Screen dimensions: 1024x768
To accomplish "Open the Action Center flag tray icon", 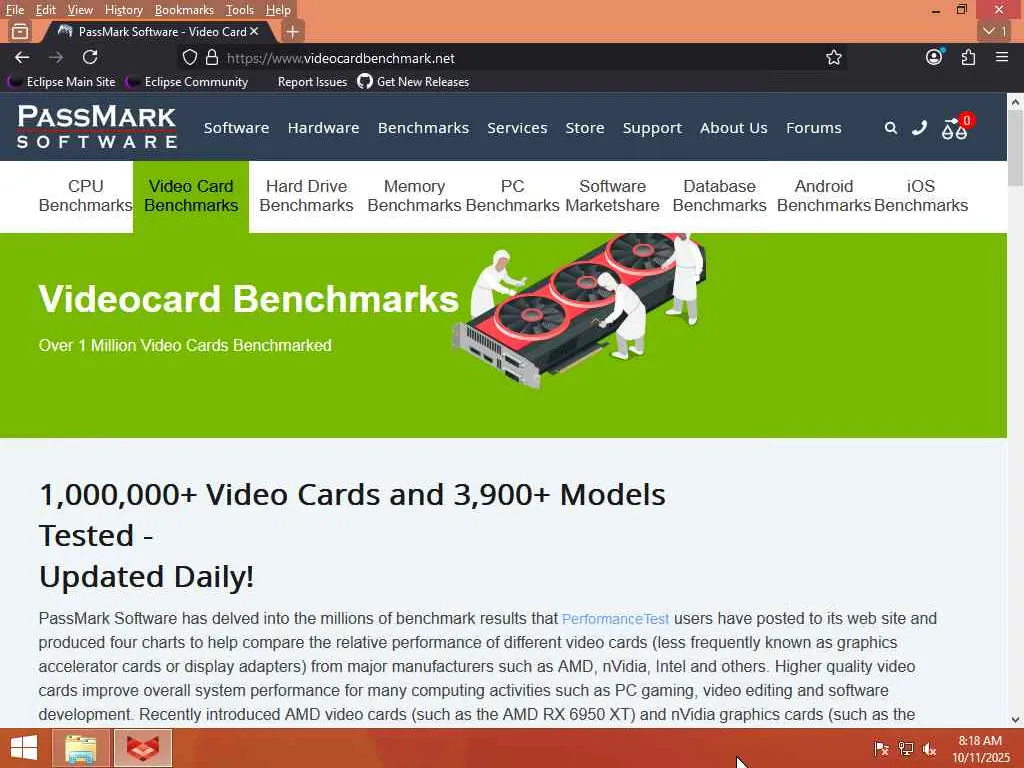I will pyautogui.click(x=881, y=749).
